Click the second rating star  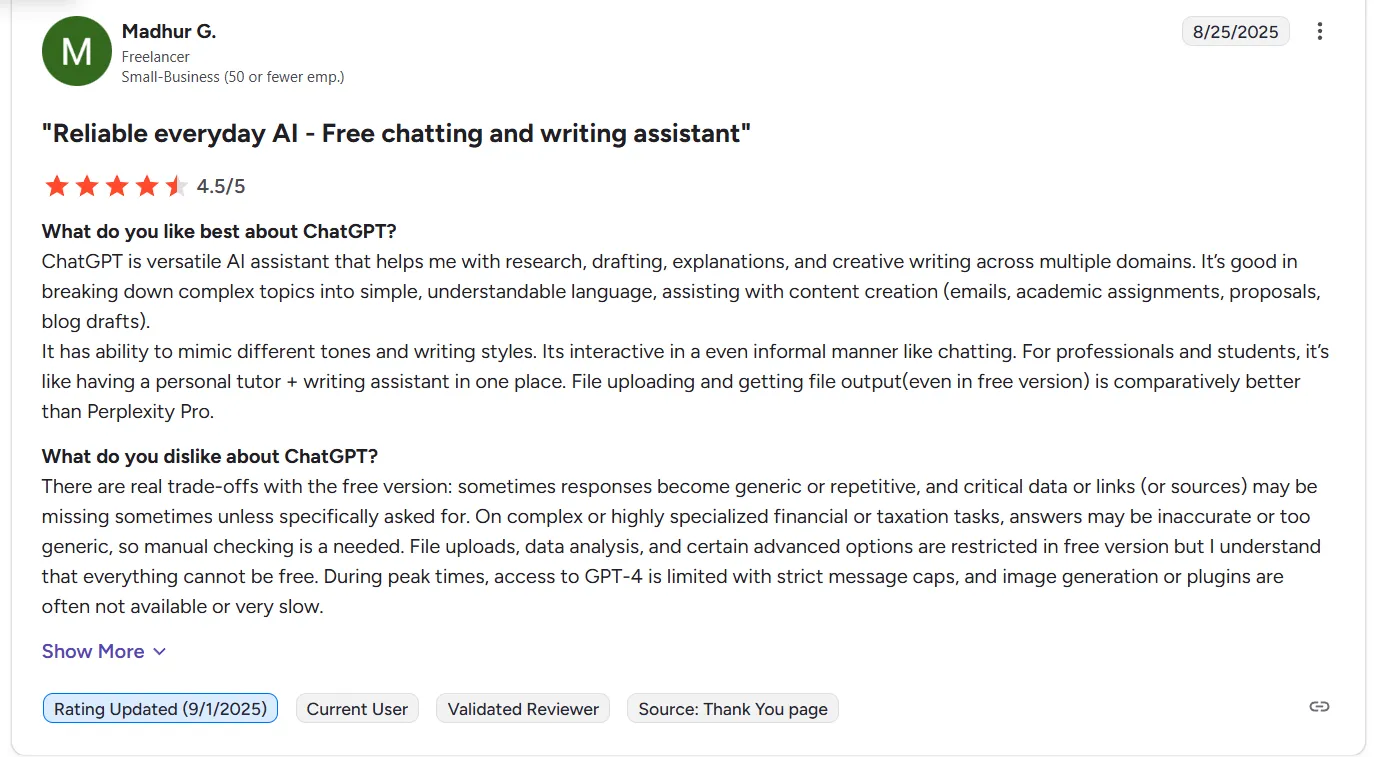click(87, 186)
